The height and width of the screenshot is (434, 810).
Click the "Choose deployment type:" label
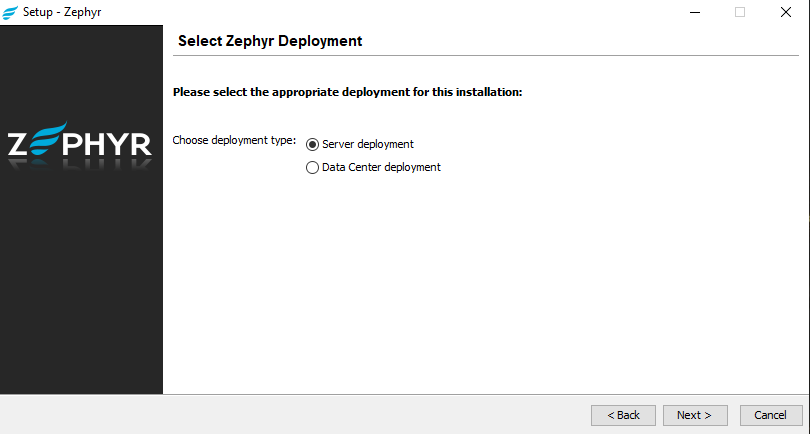[234, 140]
